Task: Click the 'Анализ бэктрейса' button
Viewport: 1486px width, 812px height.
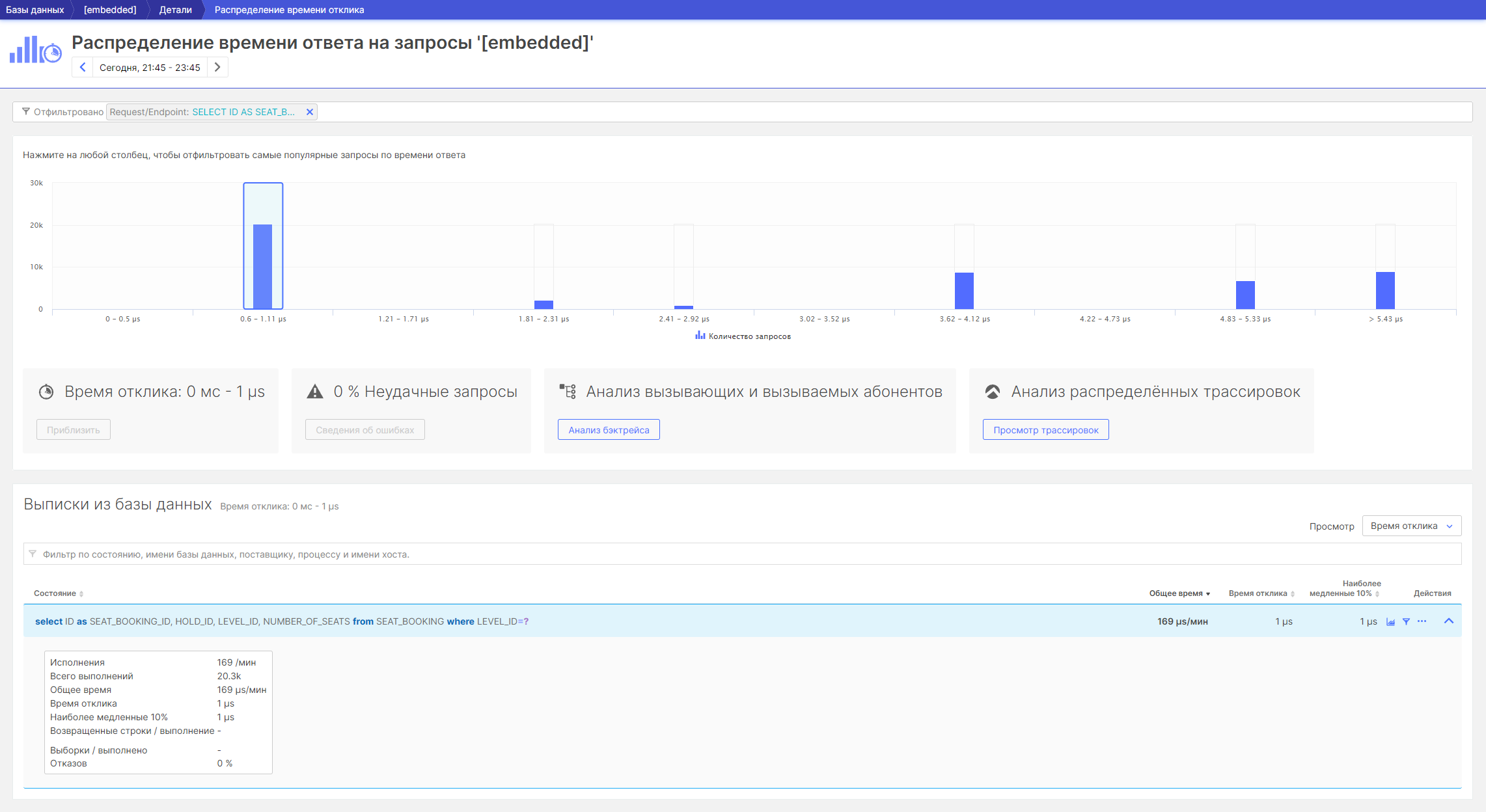Action: tap(609, 430)
